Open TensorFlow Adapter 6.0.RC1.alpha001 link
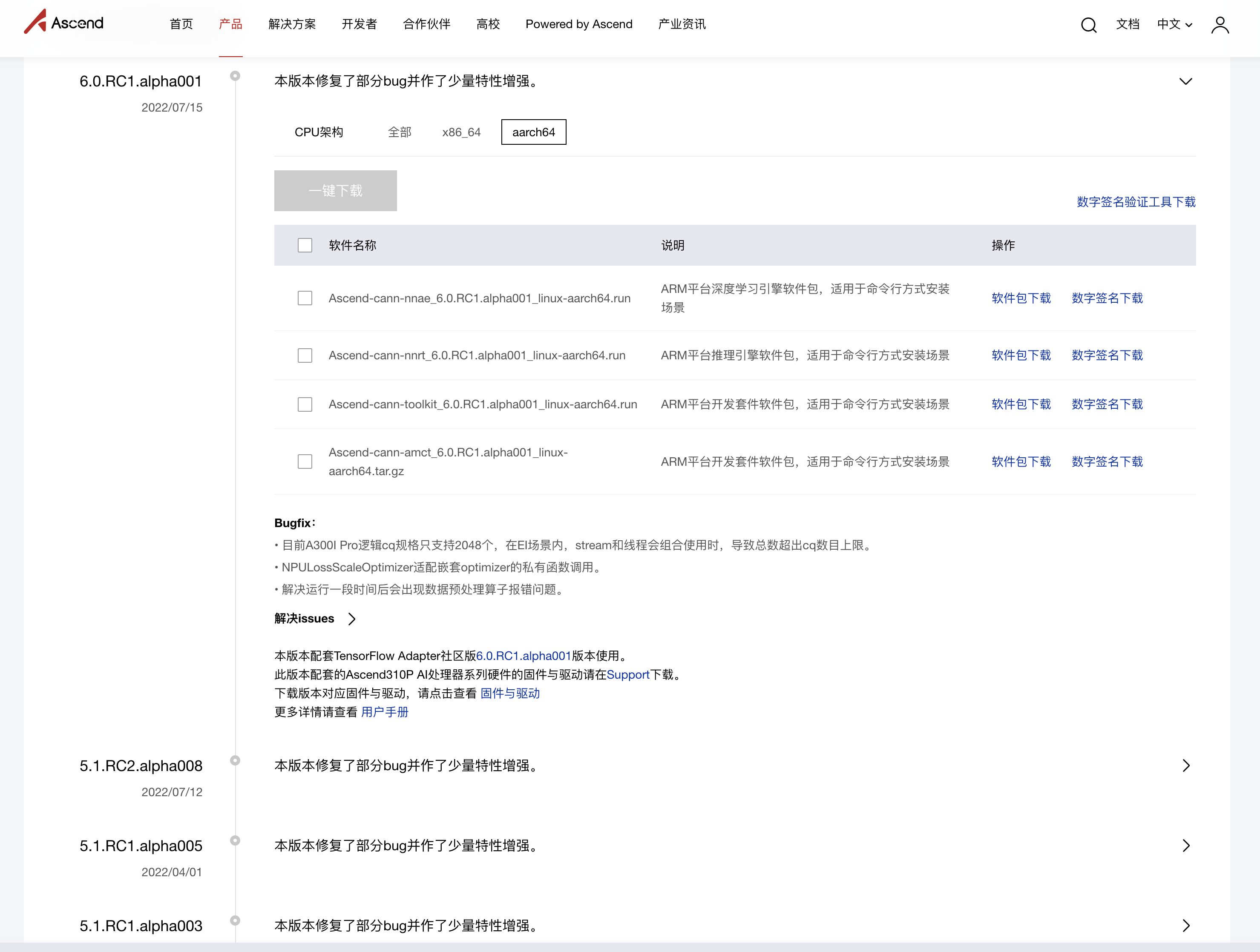The width and height of the screenshot is (1260, 952). tap(524, 656)
